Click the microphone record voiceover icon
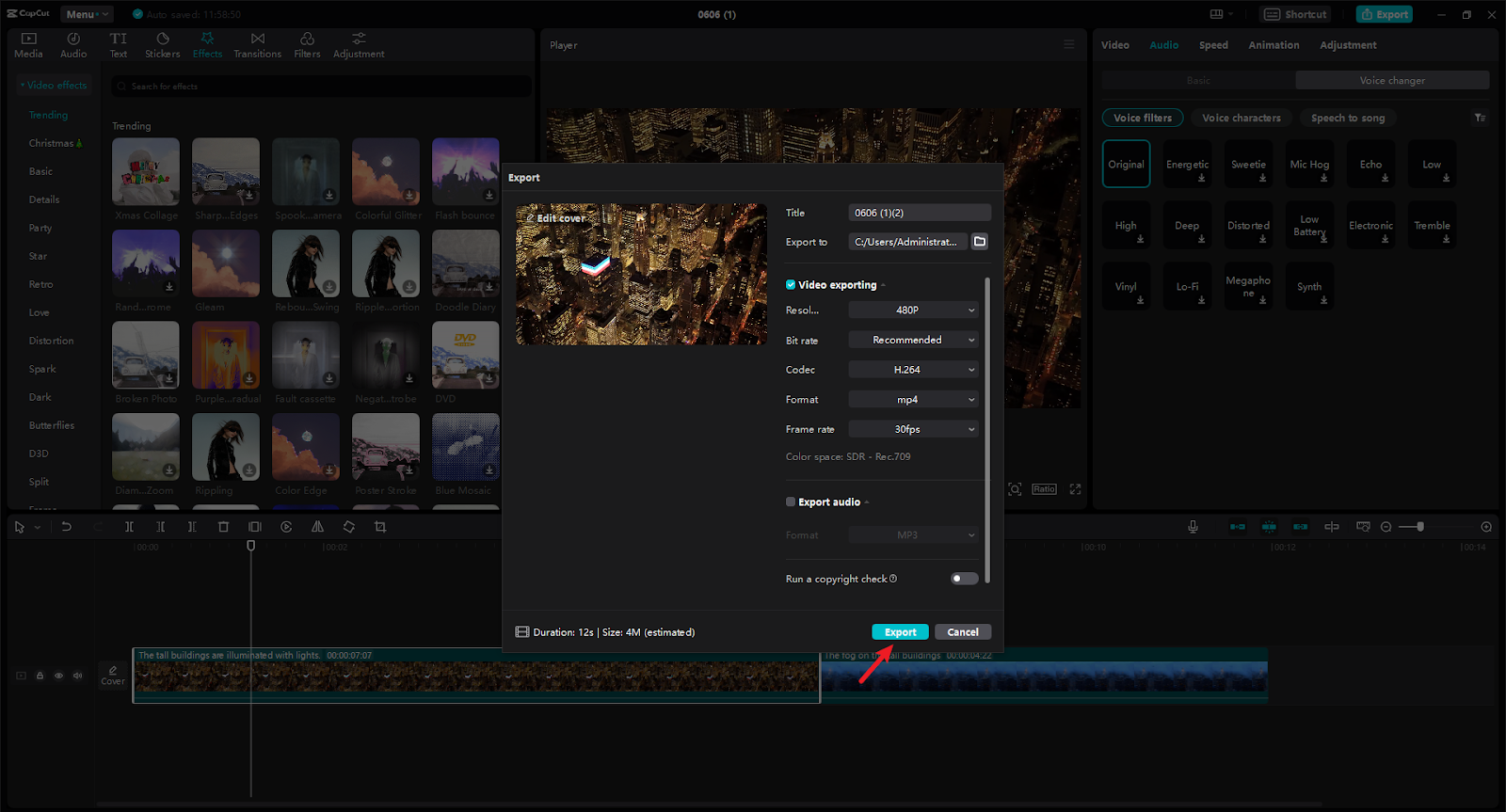 point(1193,527)
